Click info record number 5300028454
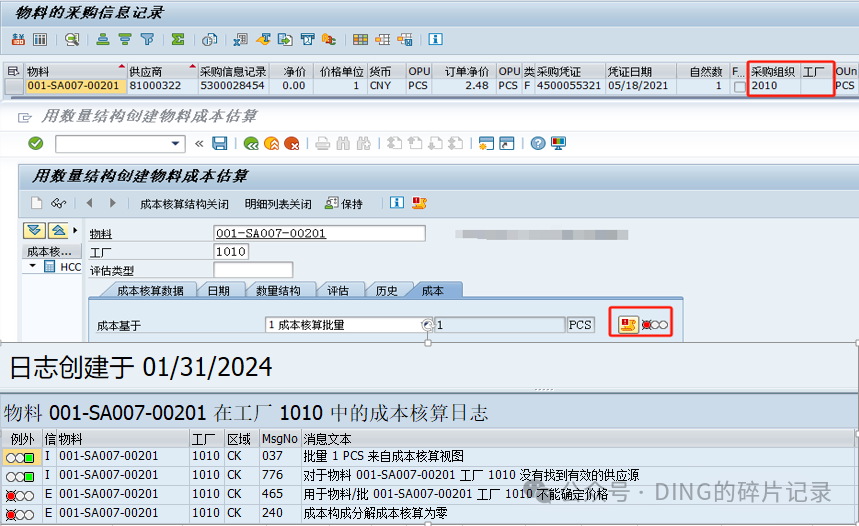859x526 pixels. click(x=232, y=85)
